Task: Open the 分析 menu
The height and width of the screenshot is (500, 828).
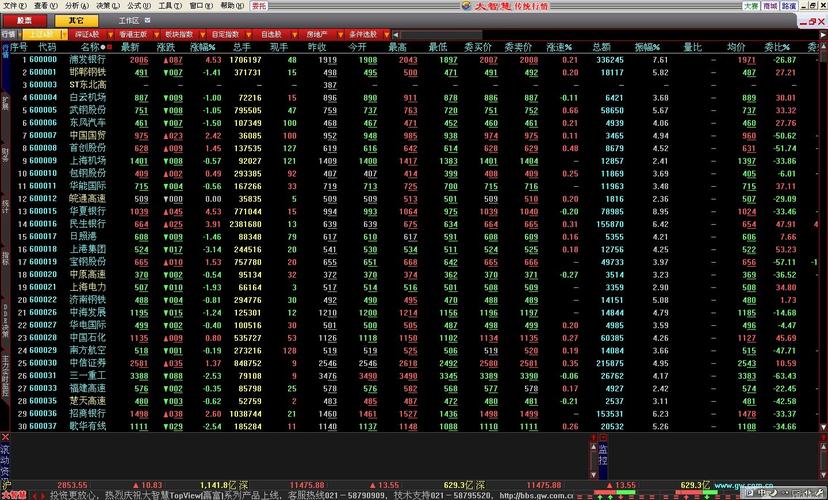Action: pos(77,6)
